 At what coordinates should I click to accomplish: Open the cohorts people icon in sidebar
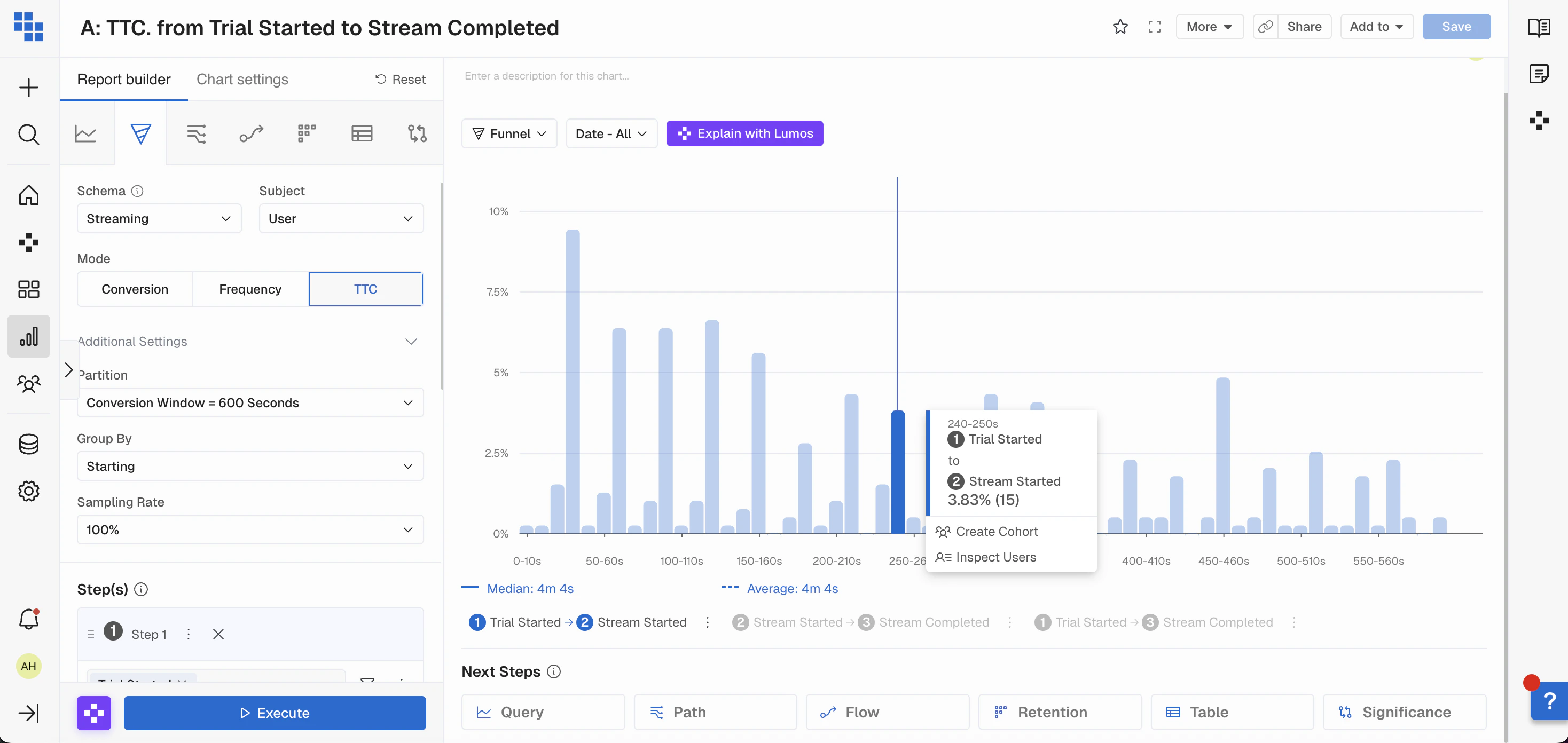pos(29,384)
